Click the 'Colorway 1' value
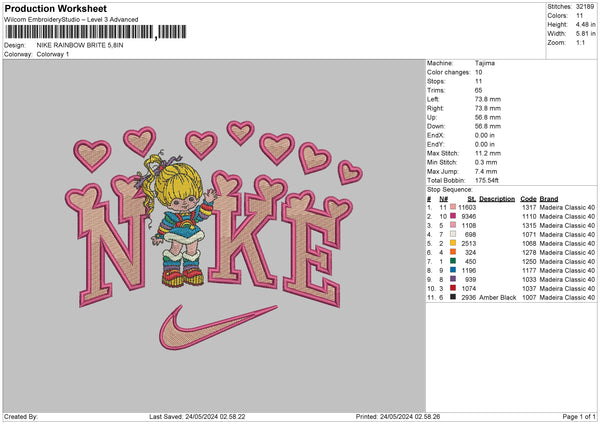 pos(53,54)
